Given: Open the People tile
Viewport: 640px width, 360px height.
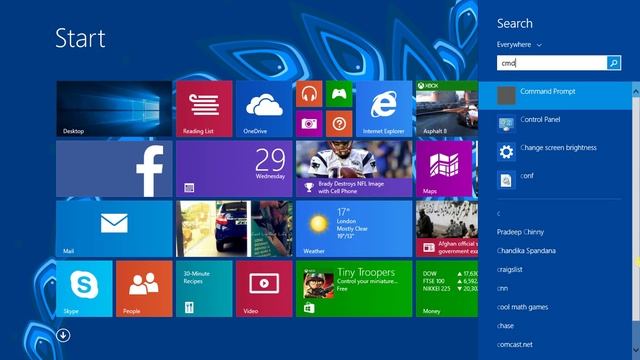Looking at the screenshot, I should tap(144, 289).
